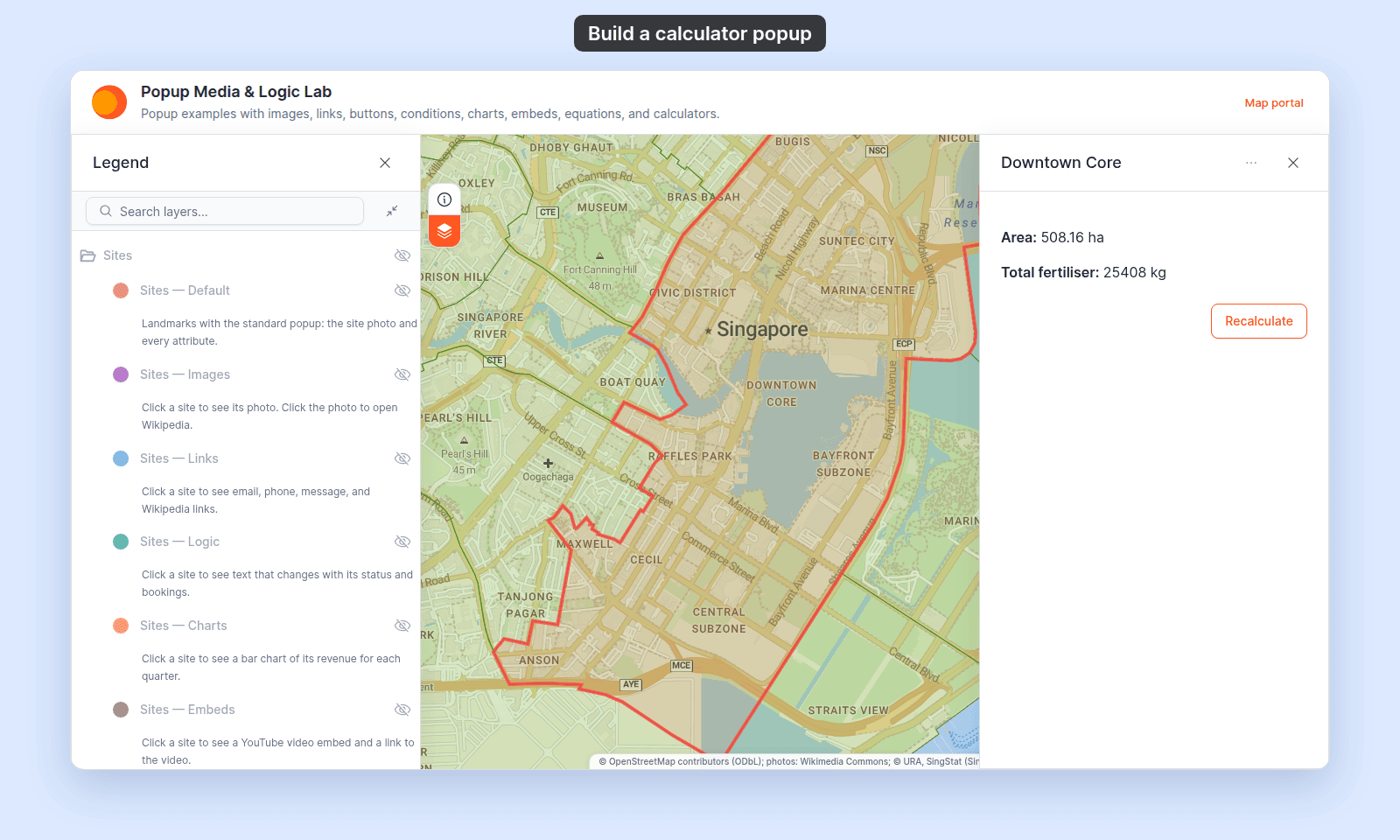Open the map info button
The image size is (1400, 840).
(444, 199)
